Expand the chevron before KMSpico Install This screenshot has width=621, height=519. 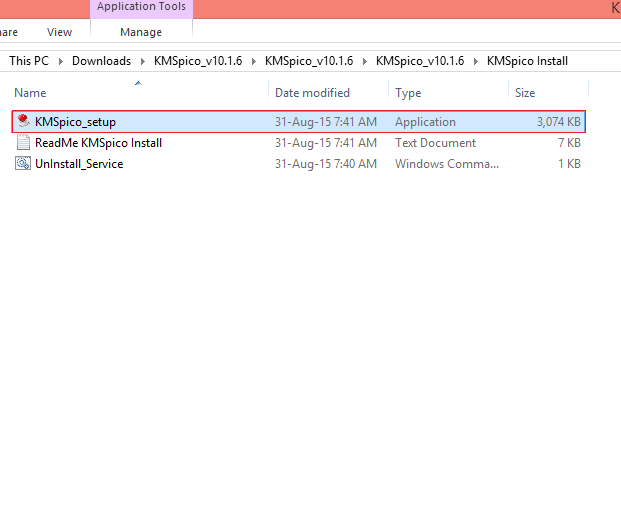pos(475,61)
